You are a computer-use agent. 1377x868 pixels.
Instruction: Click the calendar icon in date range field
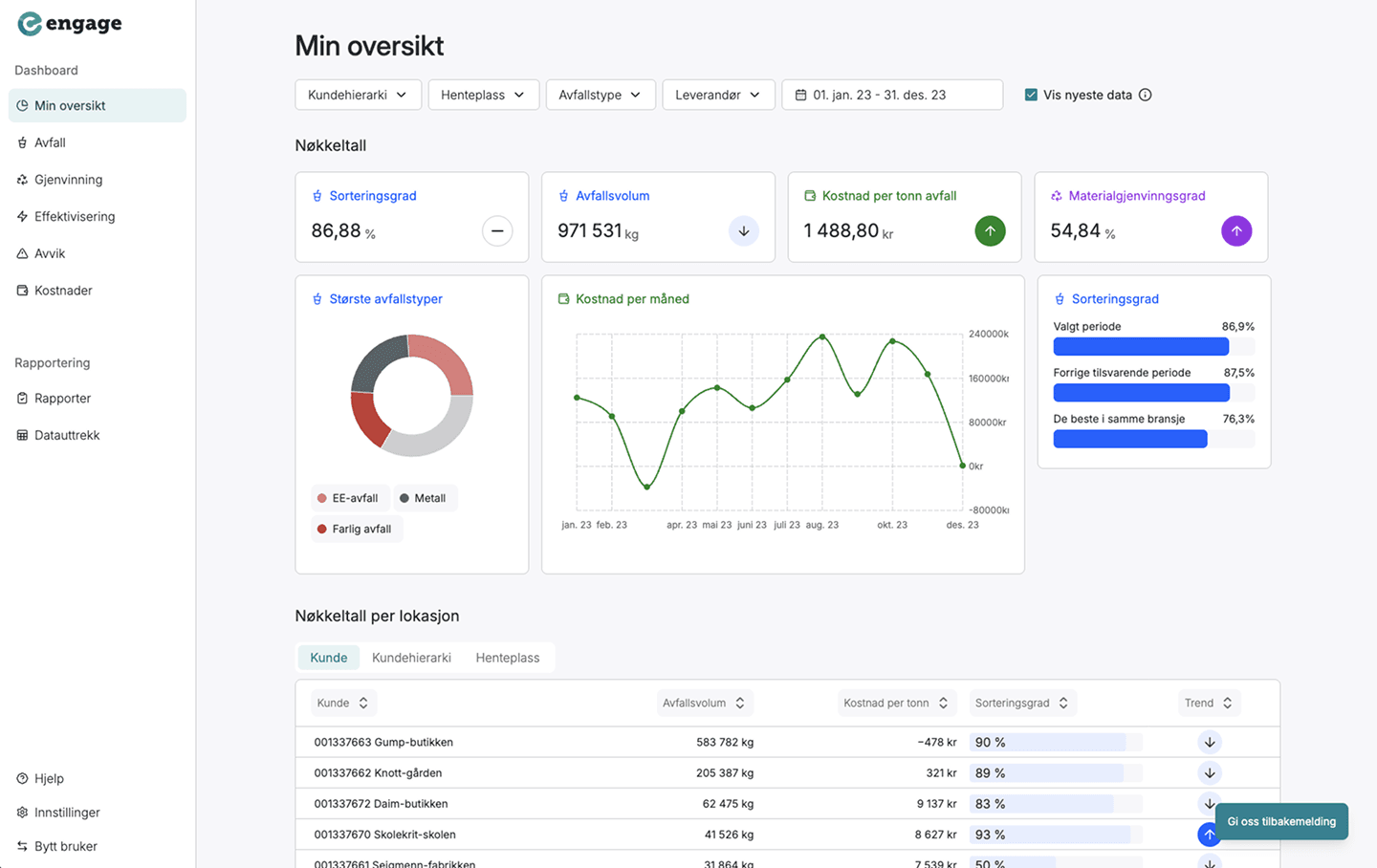tap(800, 95)
